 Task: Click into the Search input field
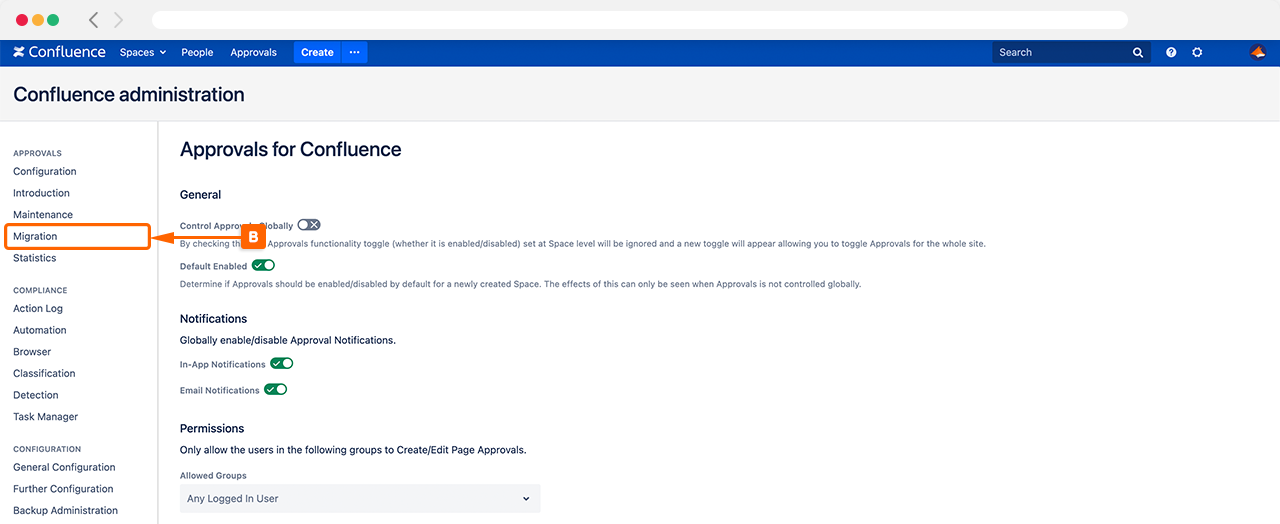[x=1060, y=53]
